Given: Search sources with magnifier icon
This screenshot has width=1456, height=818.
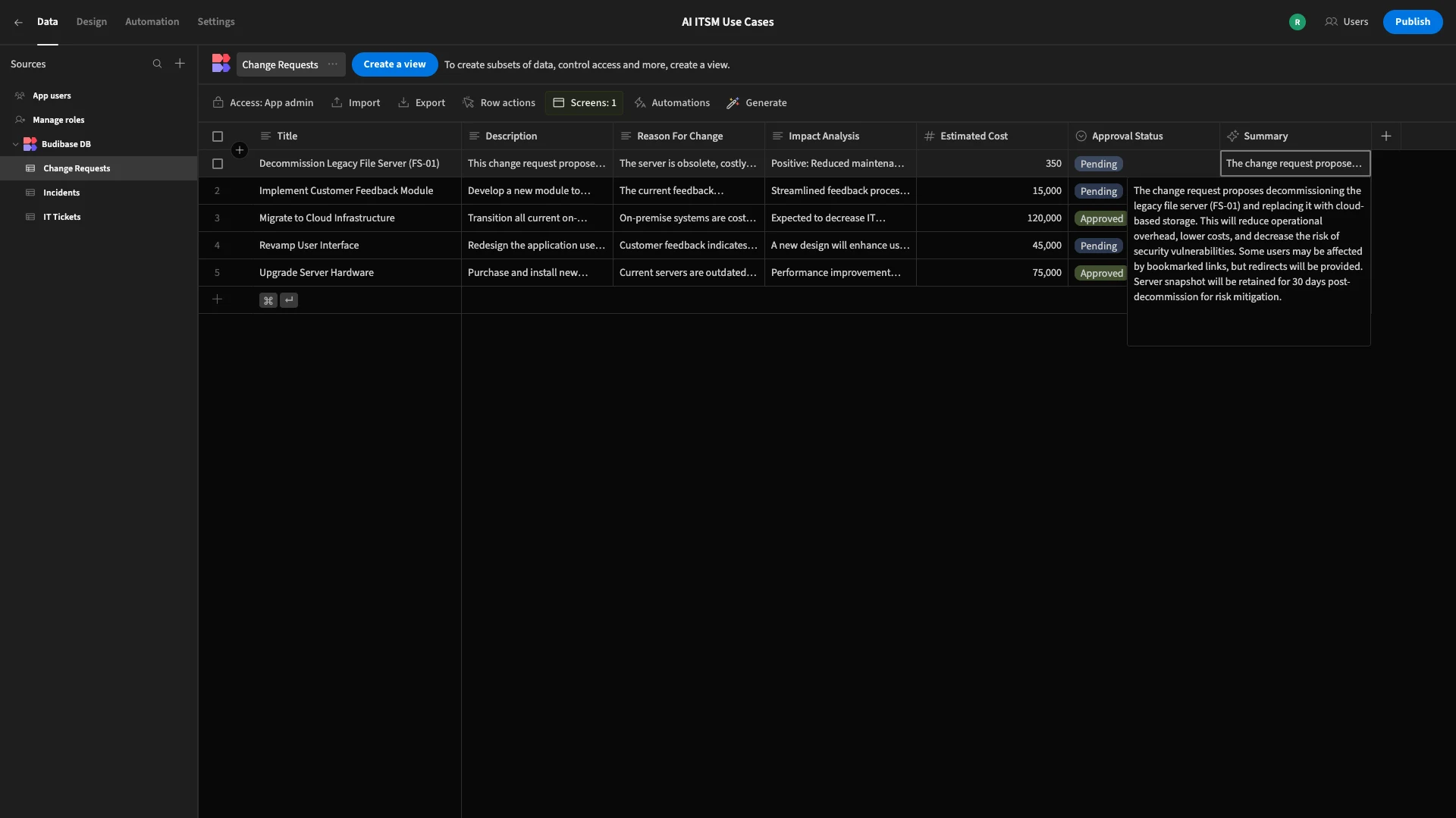Looking at the screenshot, I should (x=157, y=64).
